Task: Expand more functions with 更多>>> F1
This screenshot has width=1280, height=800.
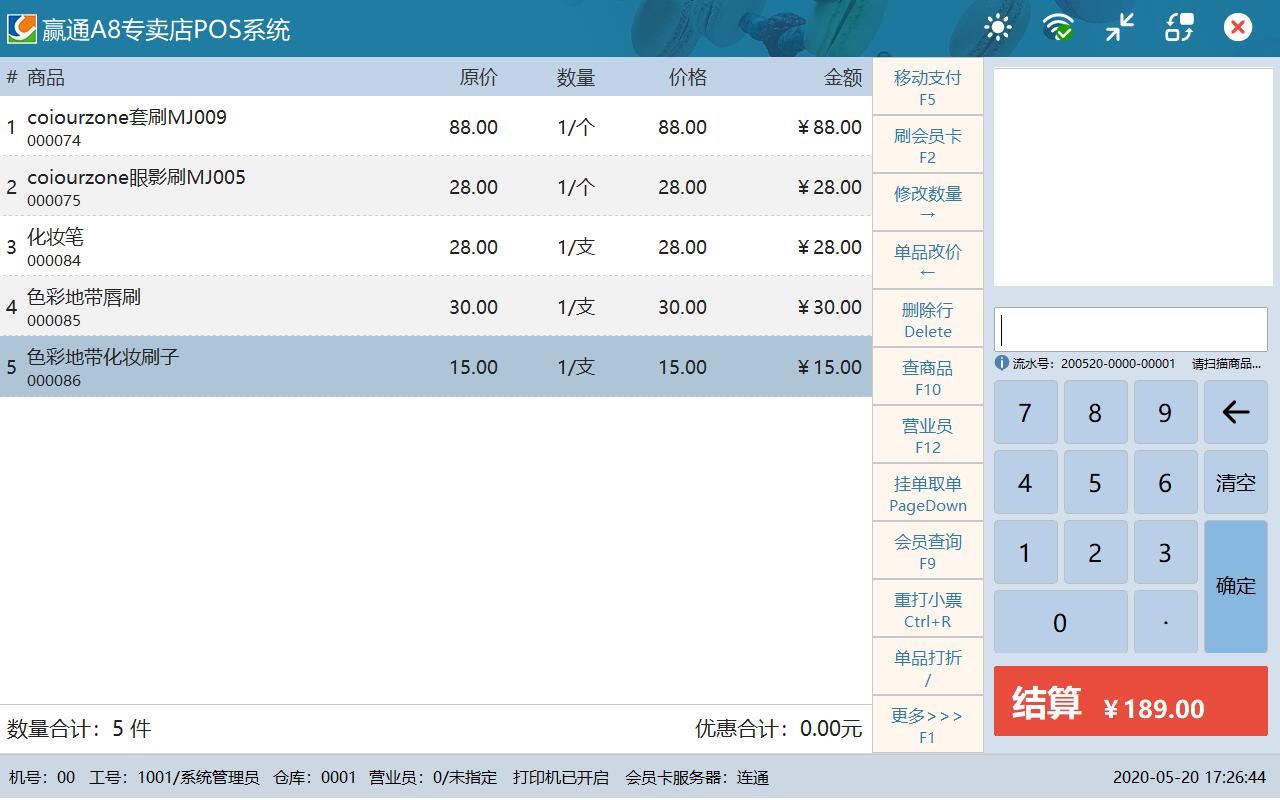Action: (x=927, y=725)
